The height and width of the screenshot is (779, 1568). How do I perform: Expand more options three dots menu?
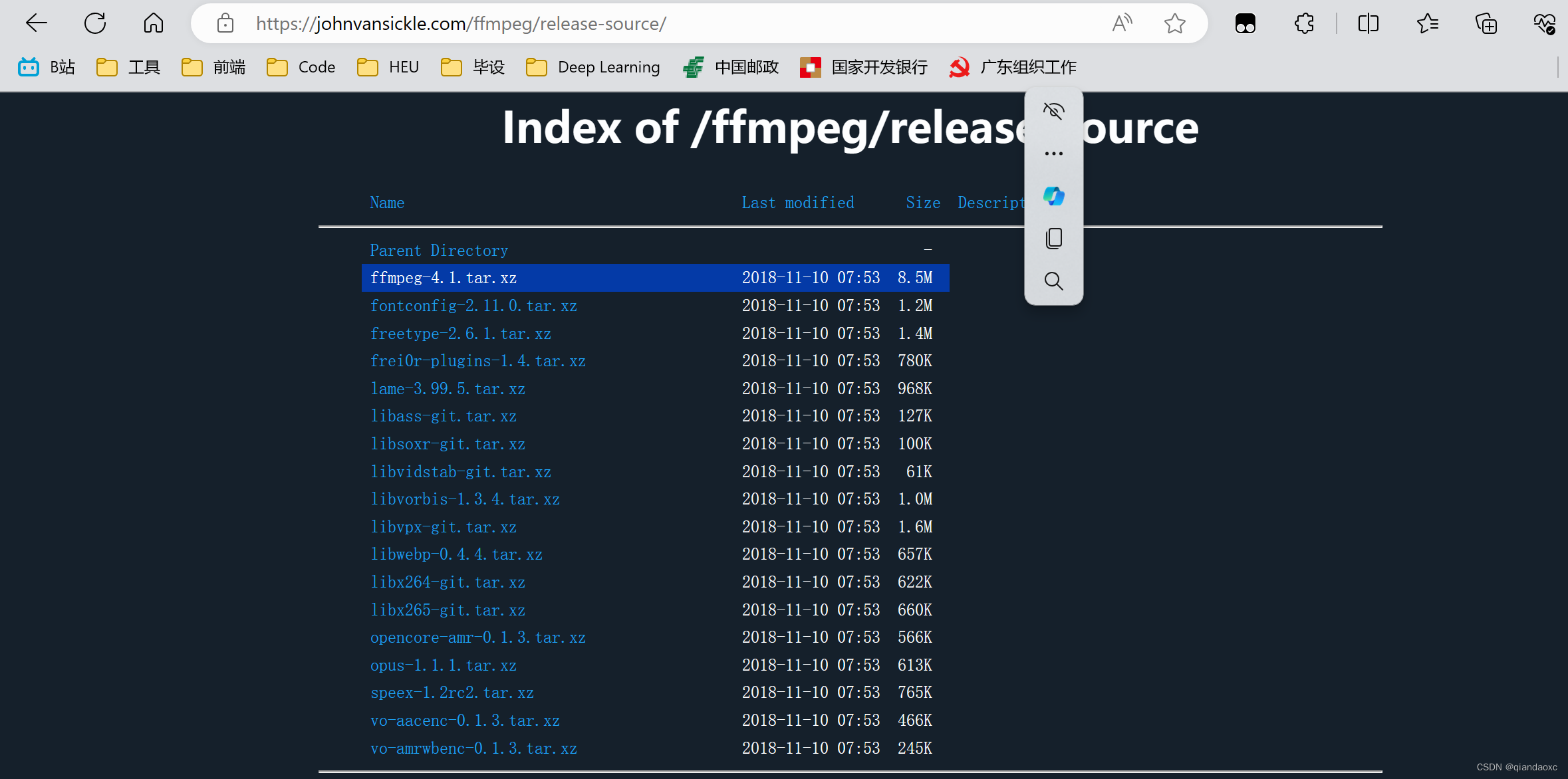(1053, 154)
